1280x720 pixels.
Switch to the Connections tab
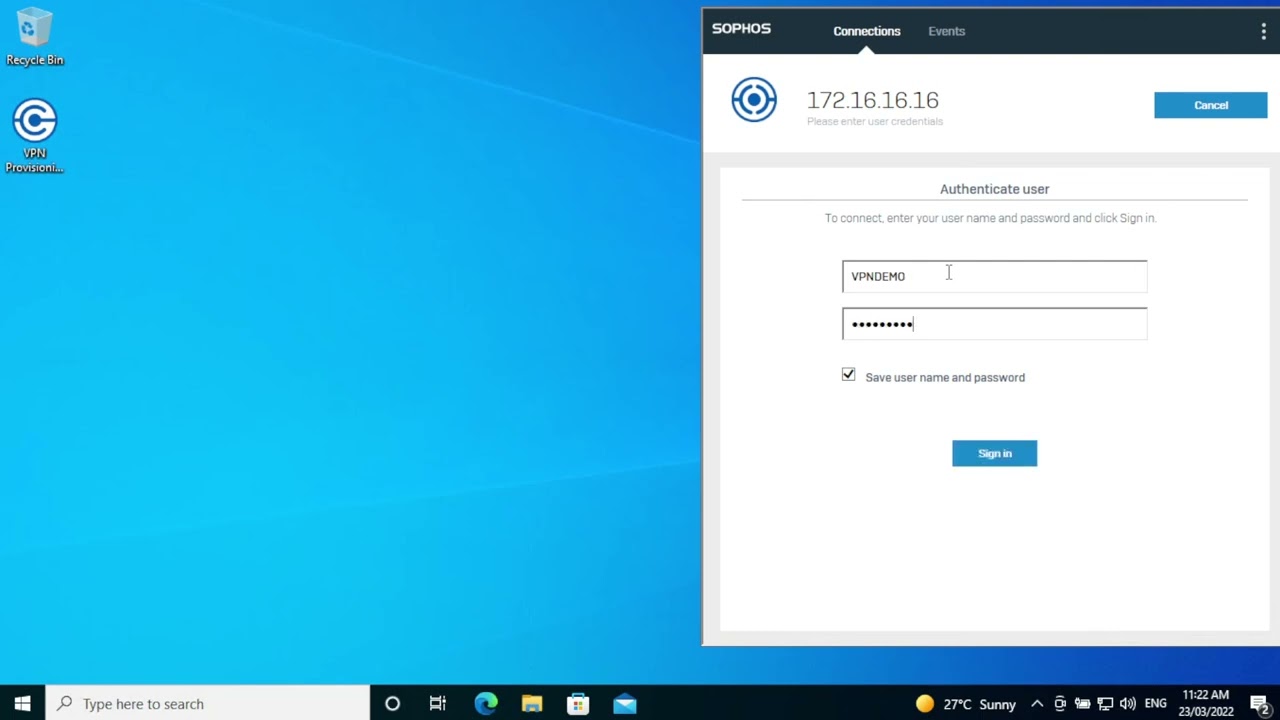[x=867, y=31]
